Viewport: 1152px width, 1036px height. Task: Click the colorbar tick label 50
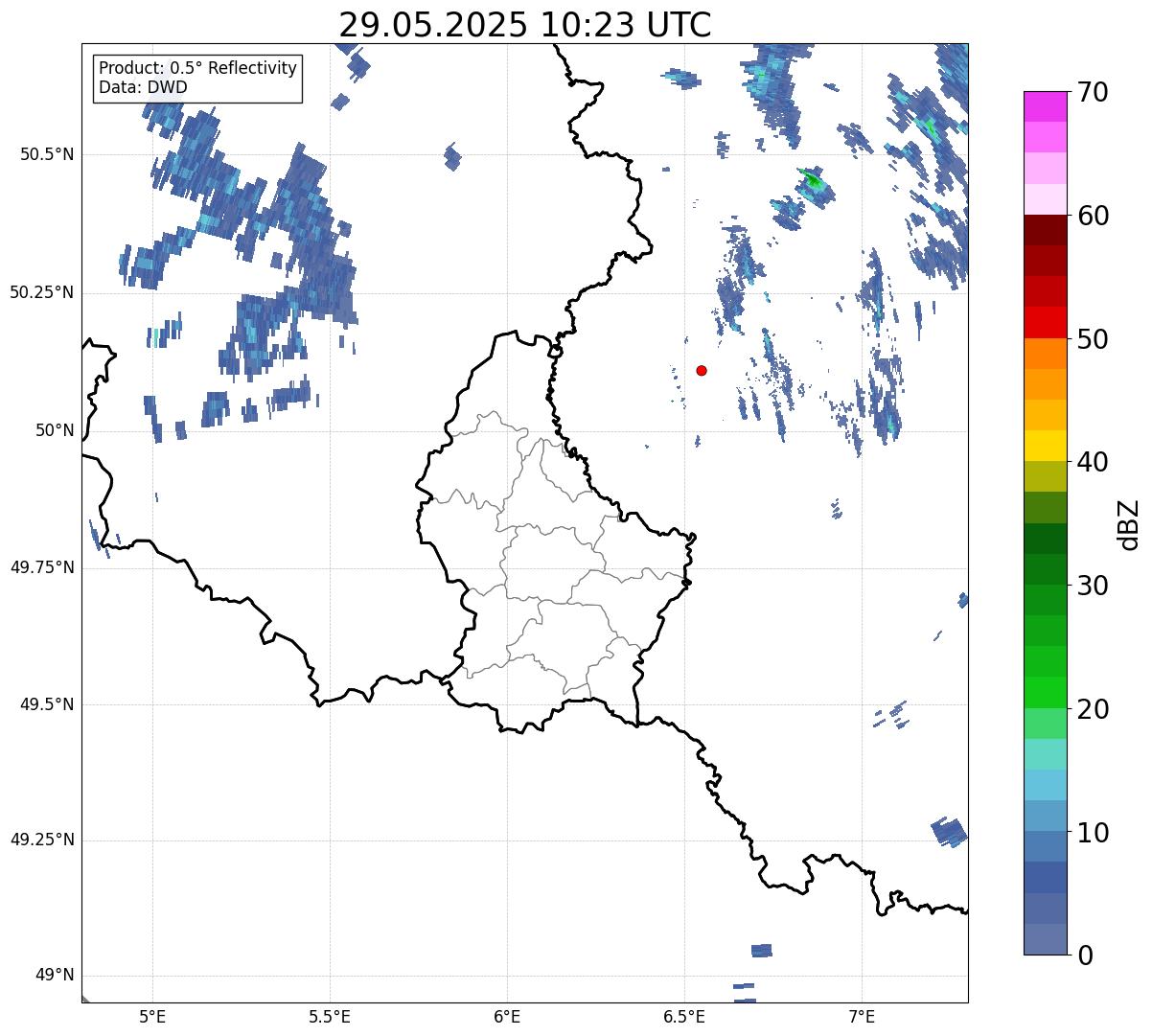tap(1093, 339)
